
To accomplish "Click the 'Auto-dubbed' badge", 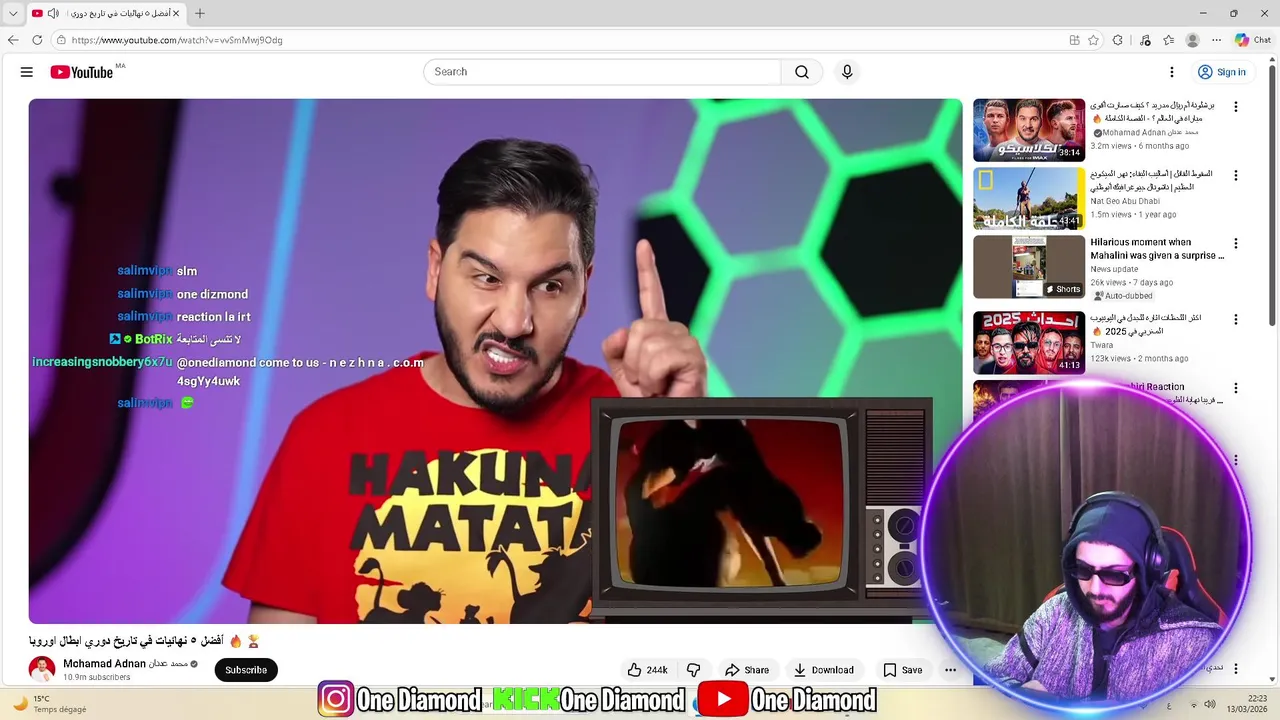I will [x=1123, y=296].
